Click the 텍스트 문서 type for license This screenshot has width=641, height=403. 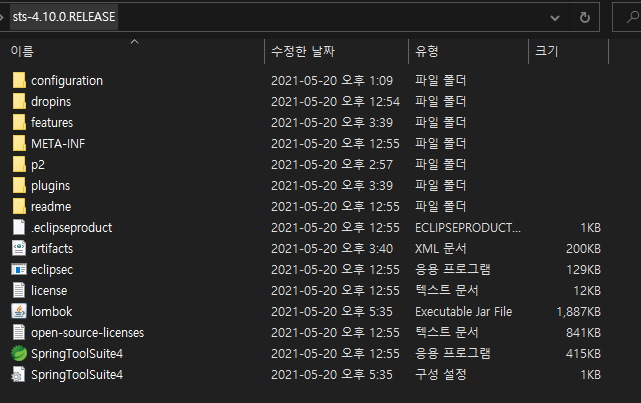tap(447, 291)
